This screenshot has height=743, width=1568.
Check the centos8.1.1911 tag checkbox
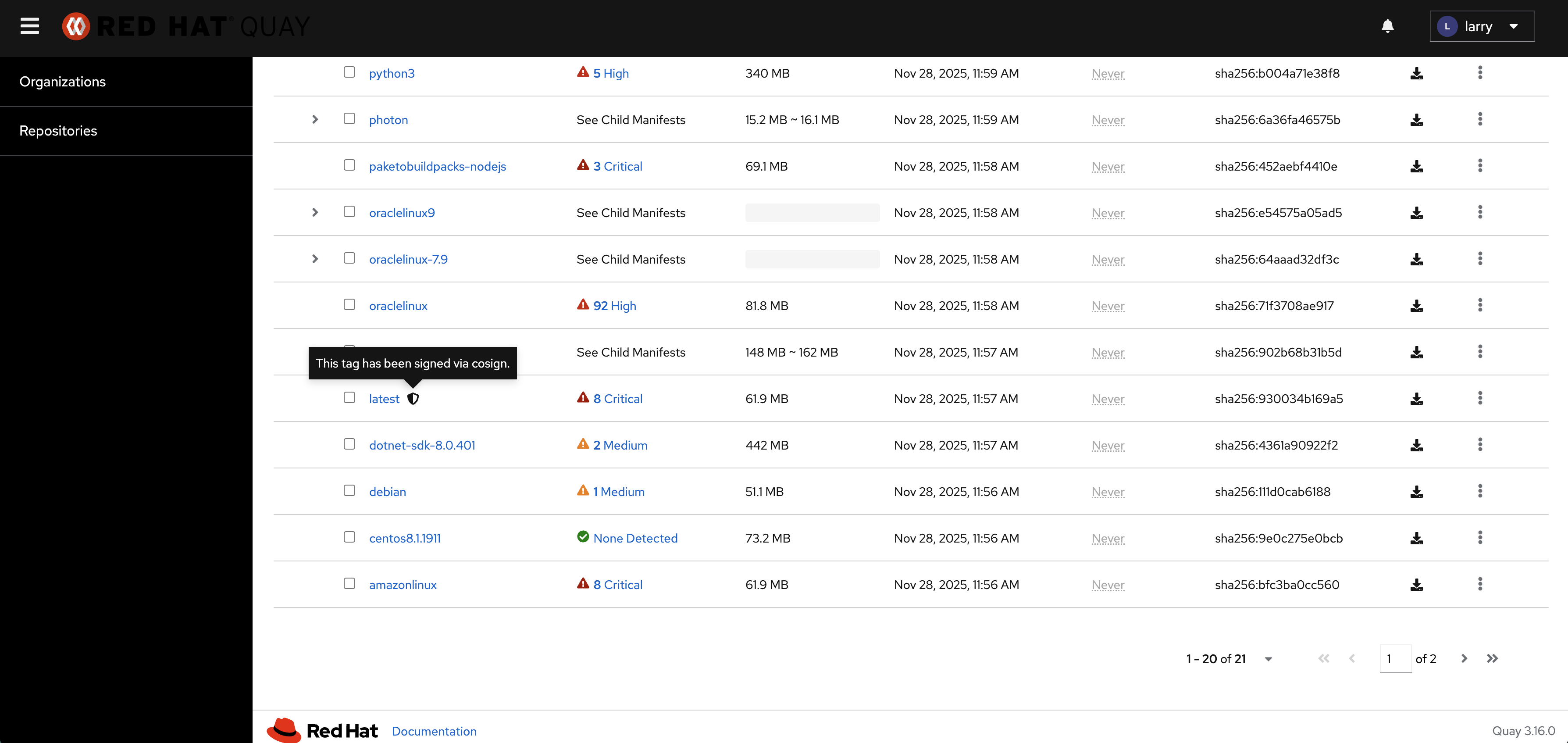[x=349, y=537]
